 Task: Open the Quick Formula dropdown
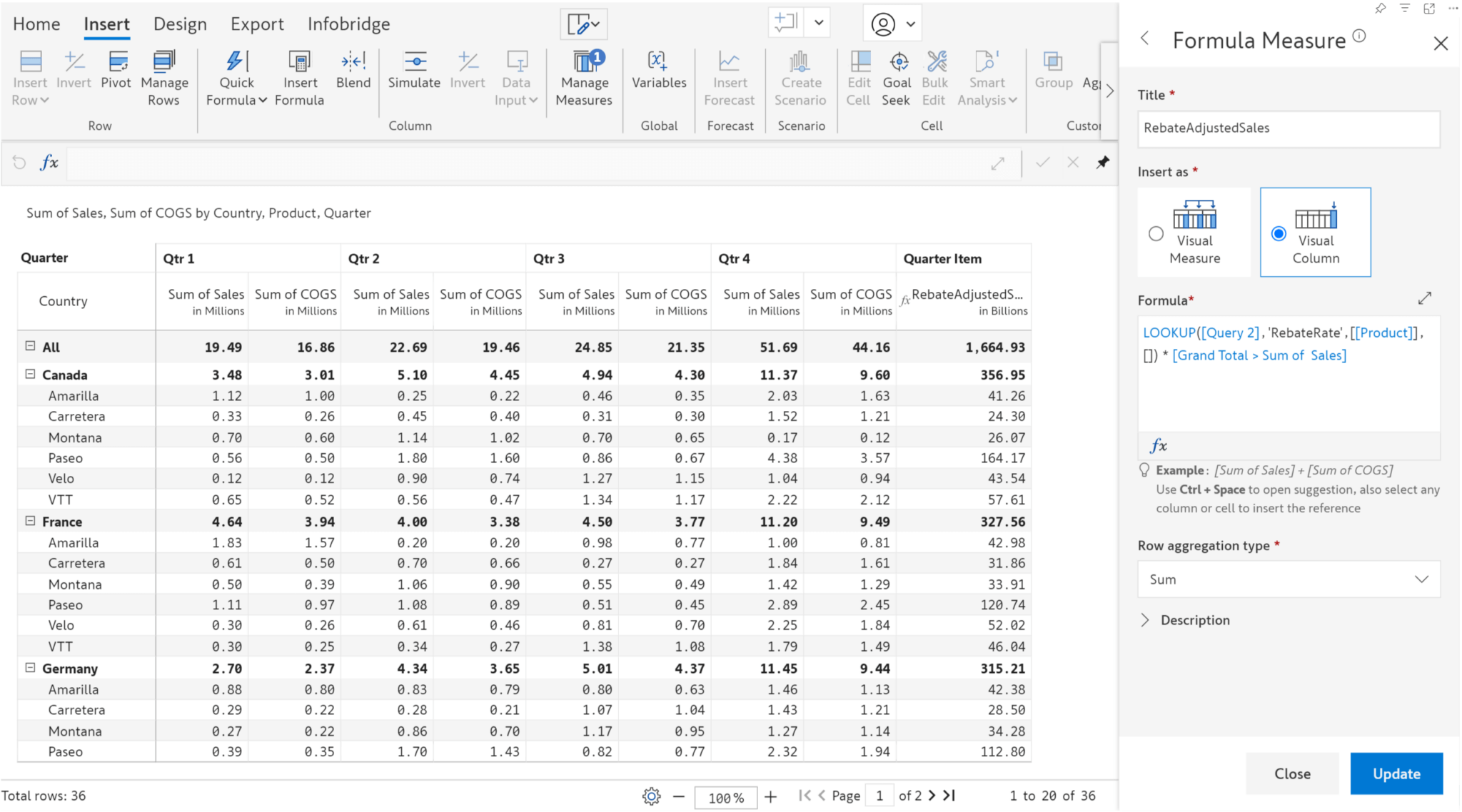coord(236,78)
